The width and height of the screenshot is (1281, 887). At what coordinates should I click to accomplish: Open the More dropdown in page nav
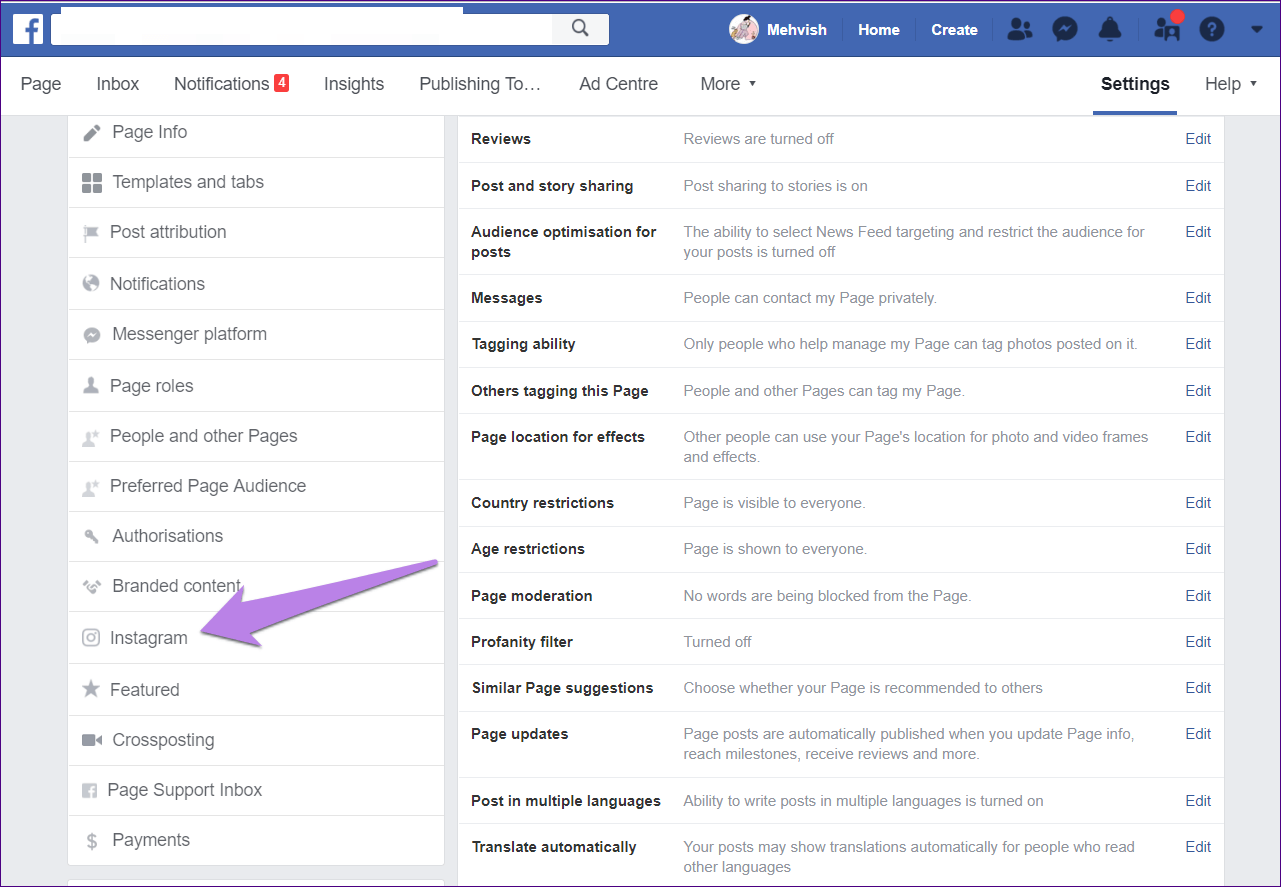[728, 84]
